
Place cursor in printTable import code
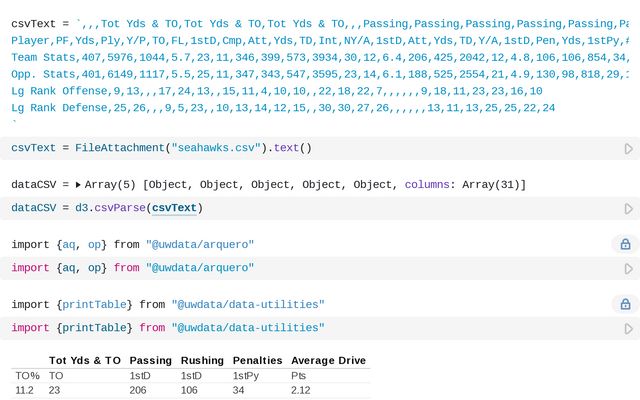tap(450, 328)
